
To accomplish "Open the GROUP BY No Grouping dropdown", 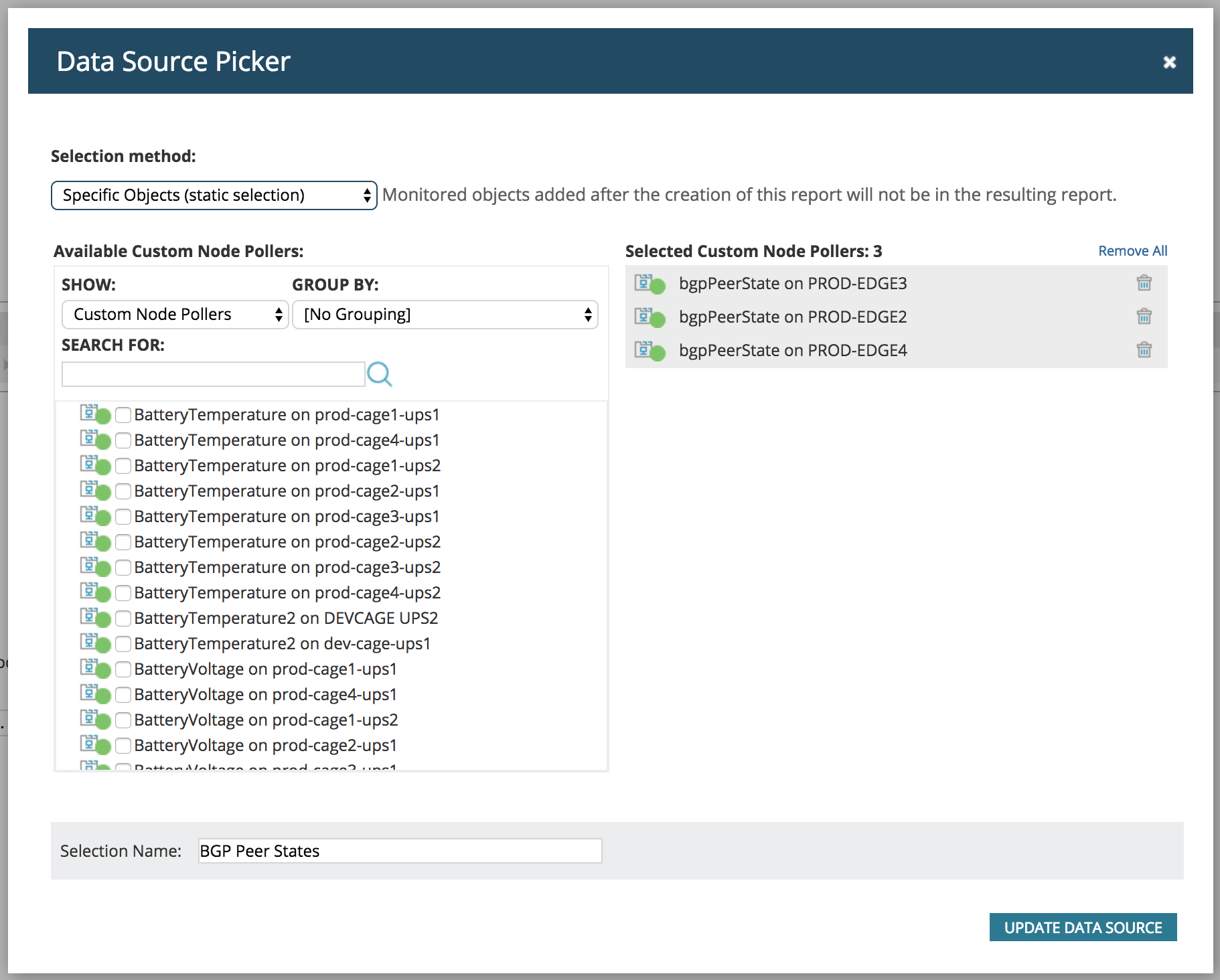I will pyautogui.click(x=445, y=315).
